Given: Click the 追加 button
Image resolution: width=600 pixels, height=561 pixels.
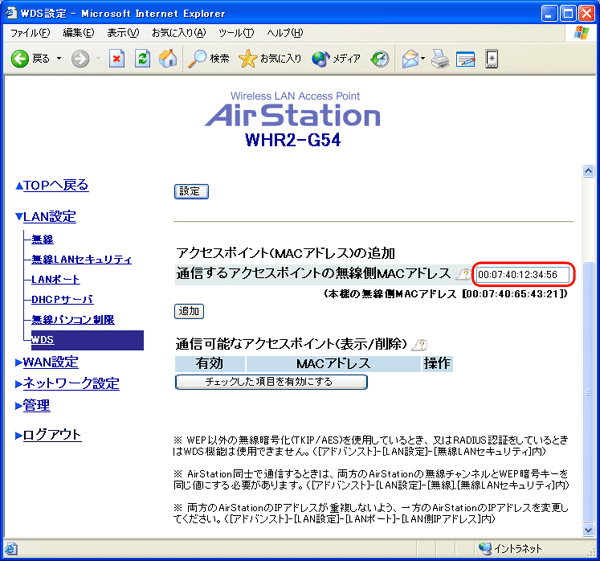Looking at the screenshot, I should click(189, 311).
